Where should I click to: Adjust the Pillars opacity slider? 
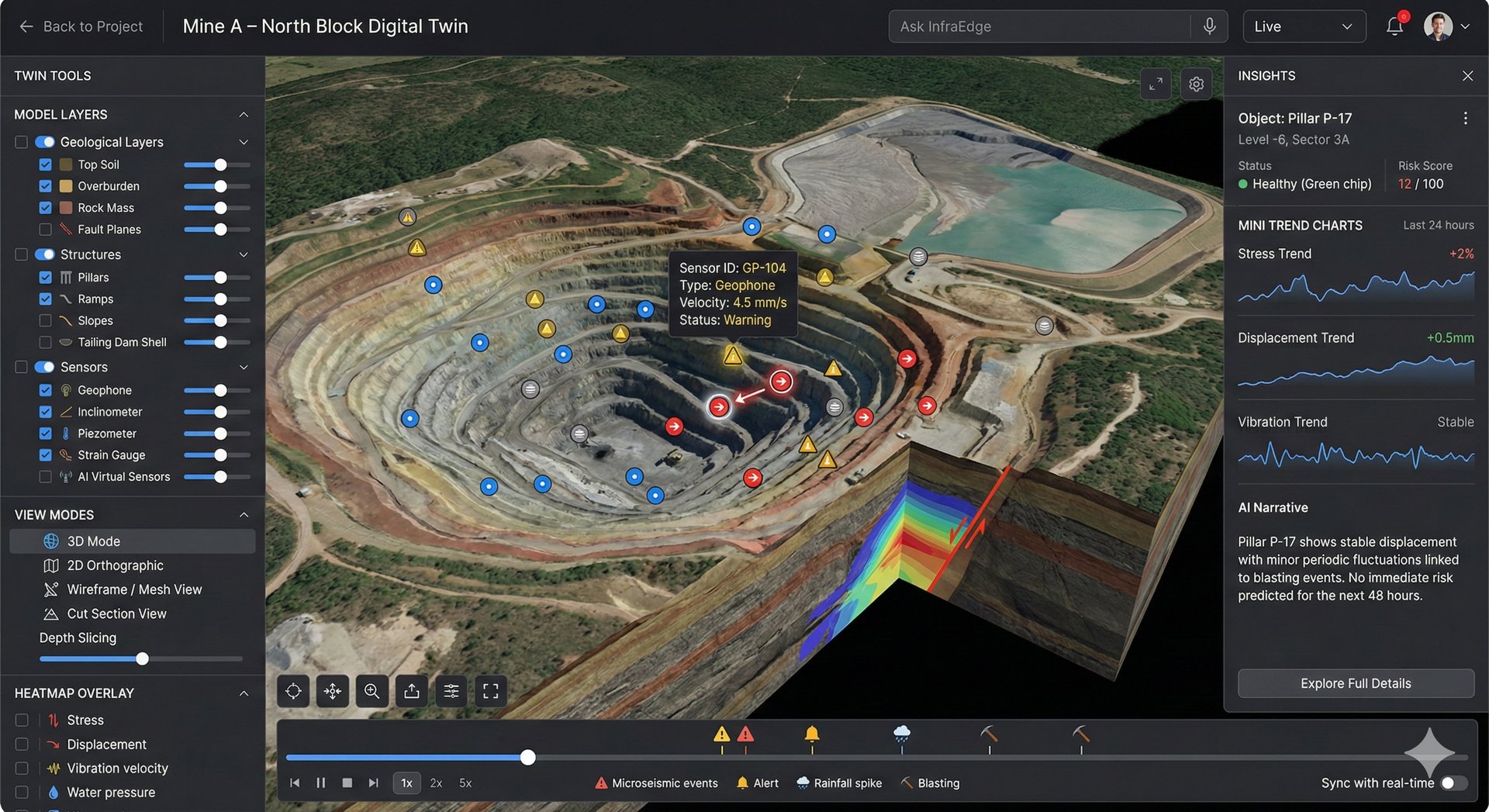coord(217,278)
